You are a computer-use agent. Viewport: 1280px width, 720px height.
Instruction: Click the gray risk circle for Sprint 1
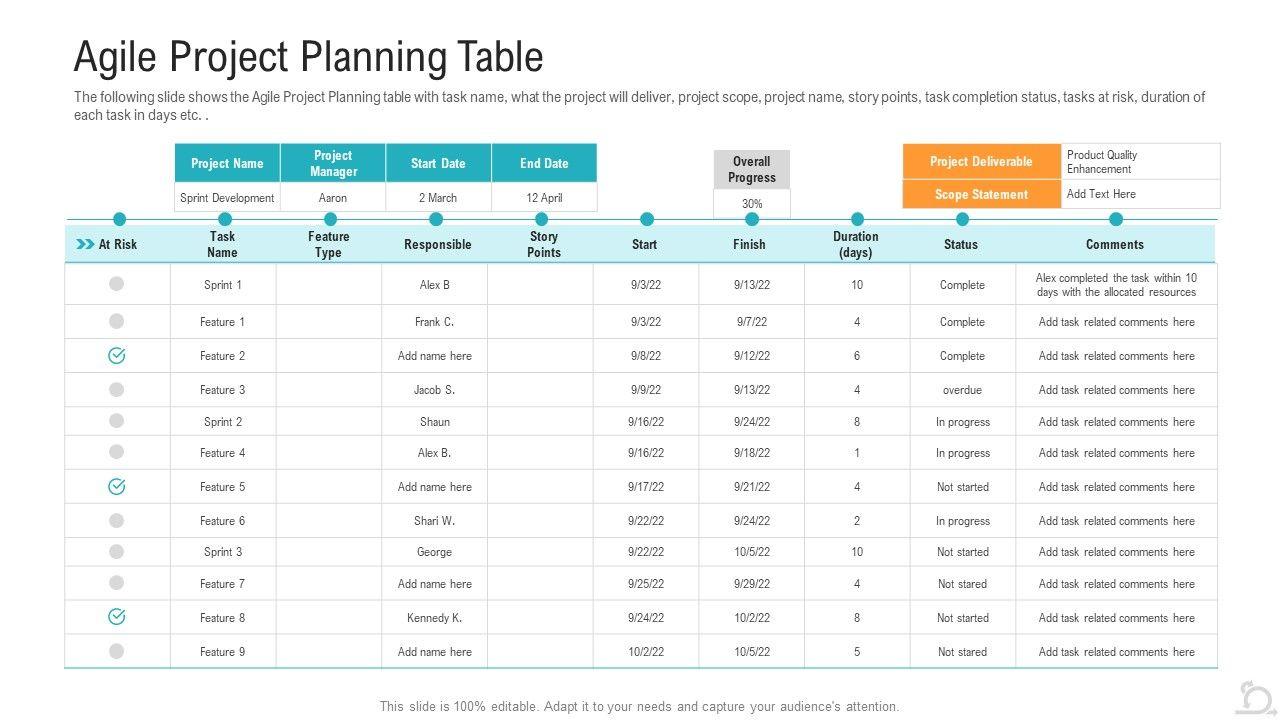(117, 284)
